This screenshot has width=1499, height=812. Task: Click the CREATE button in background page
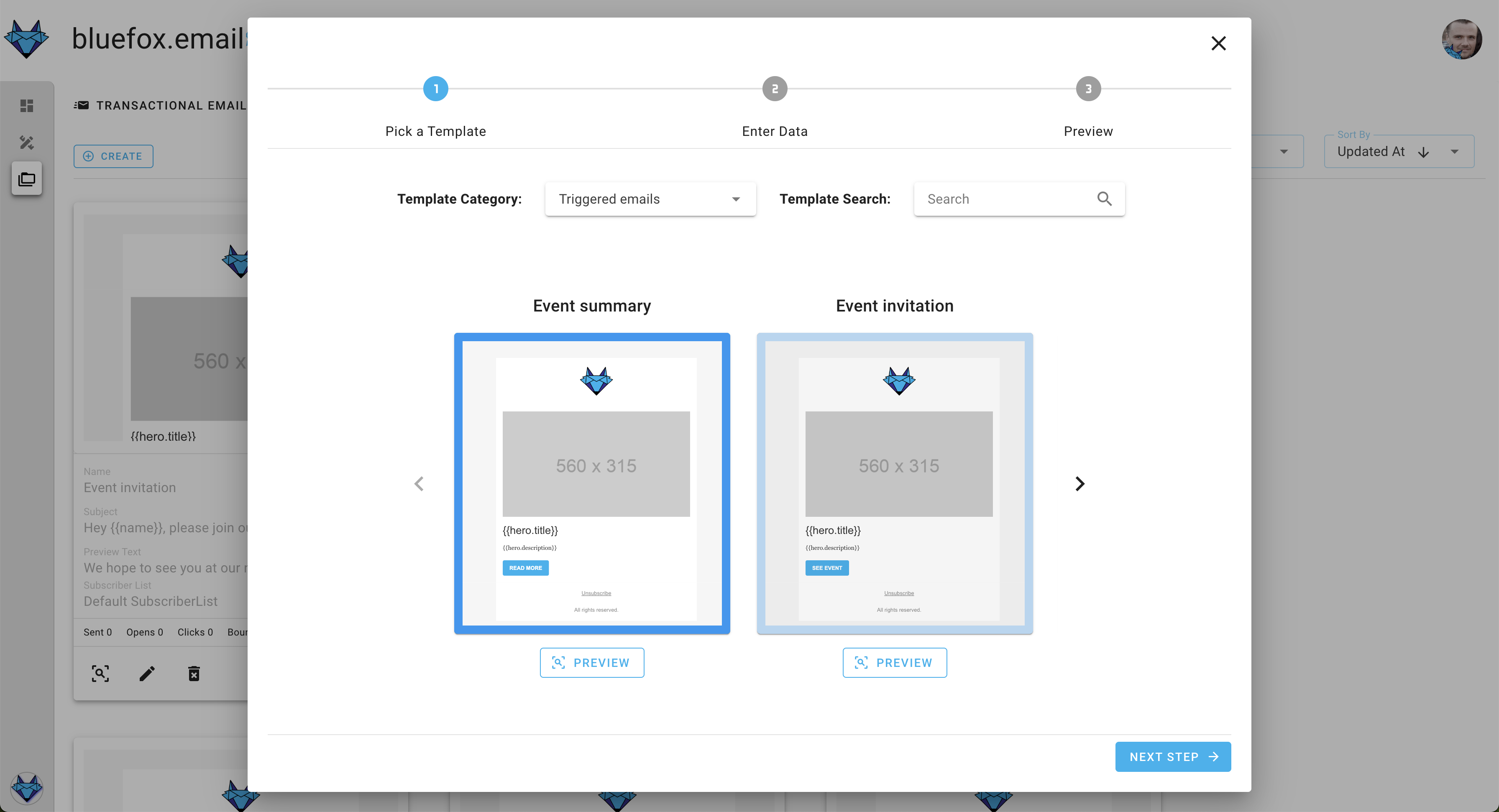coord(113,156)
